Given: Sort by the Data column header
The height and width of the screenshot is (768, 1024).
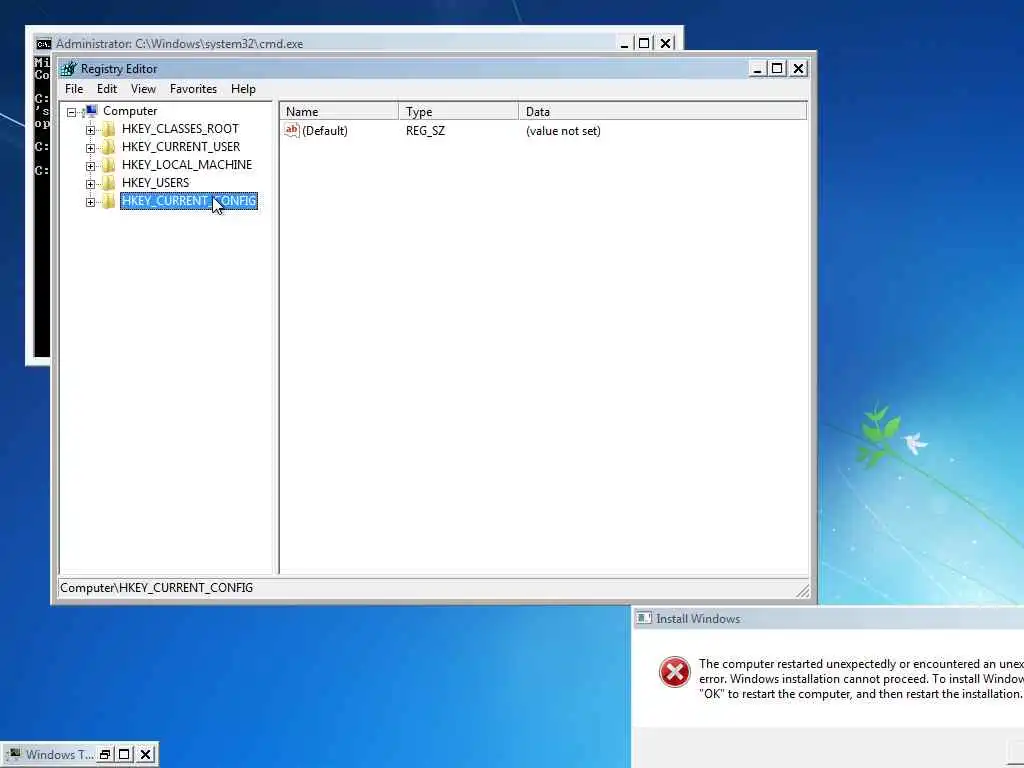Looking at the screenshot, I should 663,112.
